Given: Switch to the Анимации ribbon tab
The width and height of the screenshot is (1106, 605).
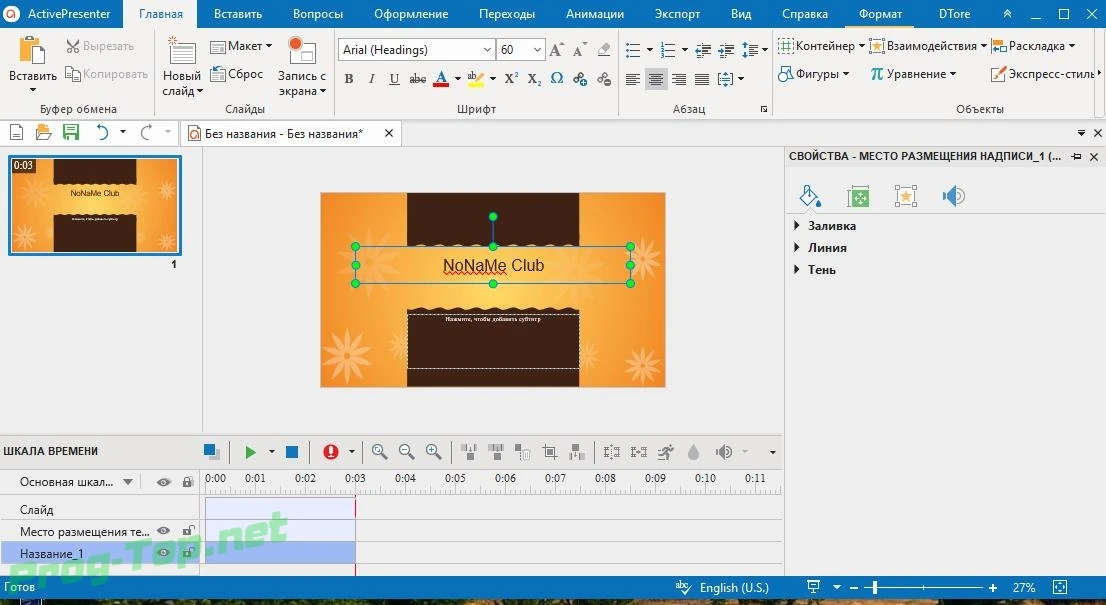Looking at the screenshot, I should [595, 14].
